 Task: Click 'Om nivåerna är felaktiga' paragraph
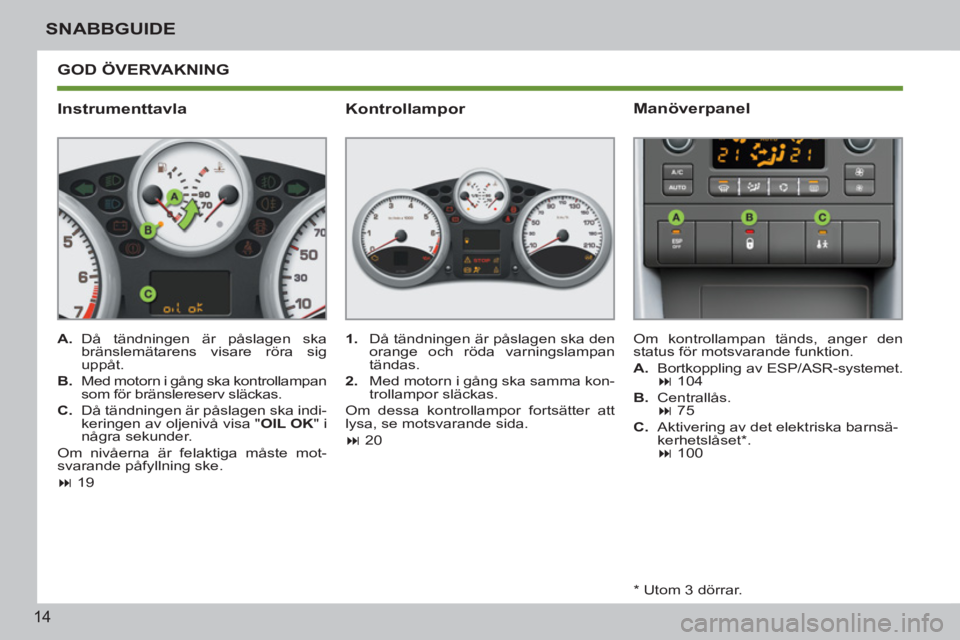point(192,459)
